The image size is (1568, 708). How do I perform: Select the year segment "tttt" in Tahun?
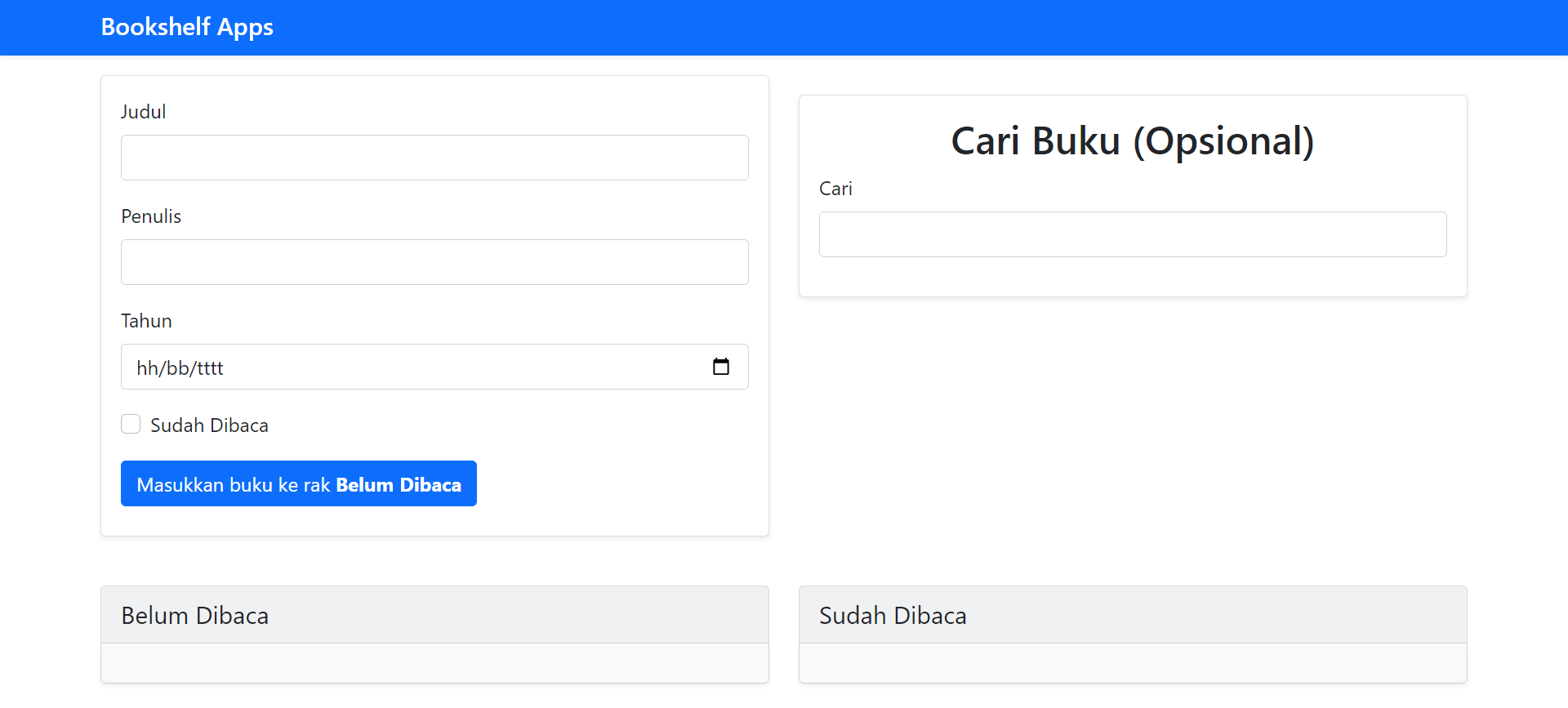(x=209, y=368)
